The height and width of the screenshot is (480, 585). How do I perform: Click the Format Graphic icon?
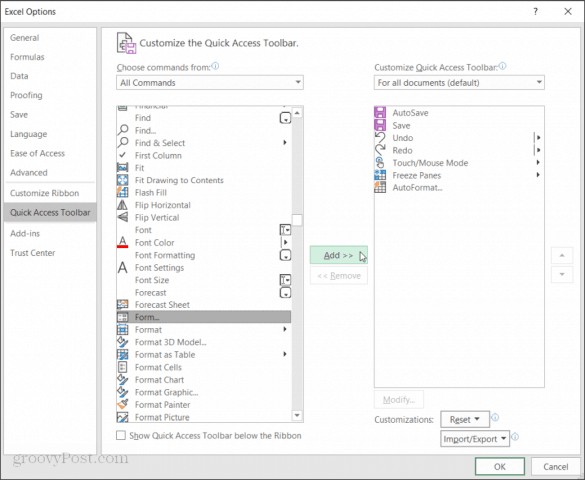tap(123, 392)
